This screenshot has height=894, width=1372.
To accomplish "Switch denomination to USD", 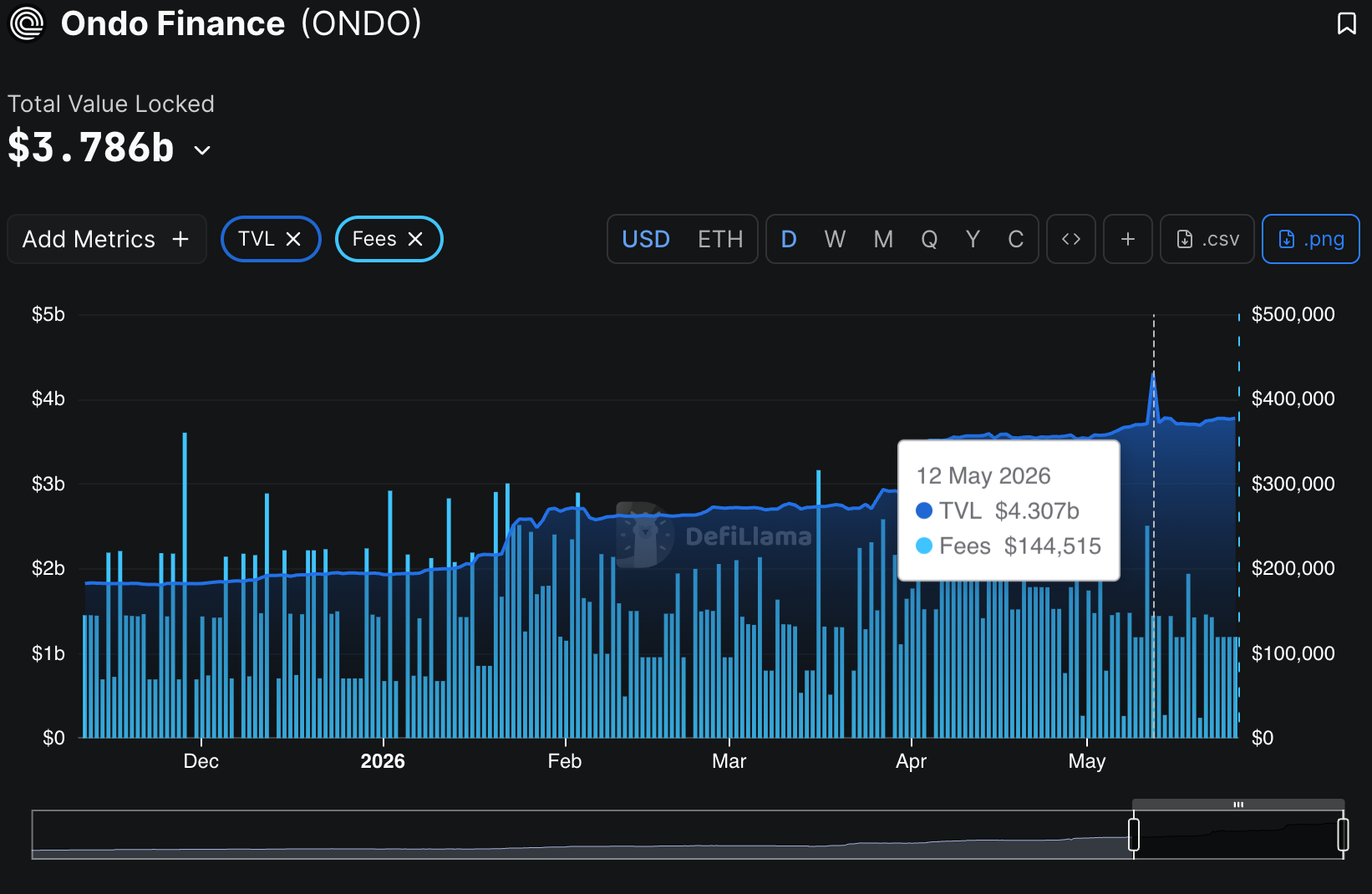I will 646,240.
